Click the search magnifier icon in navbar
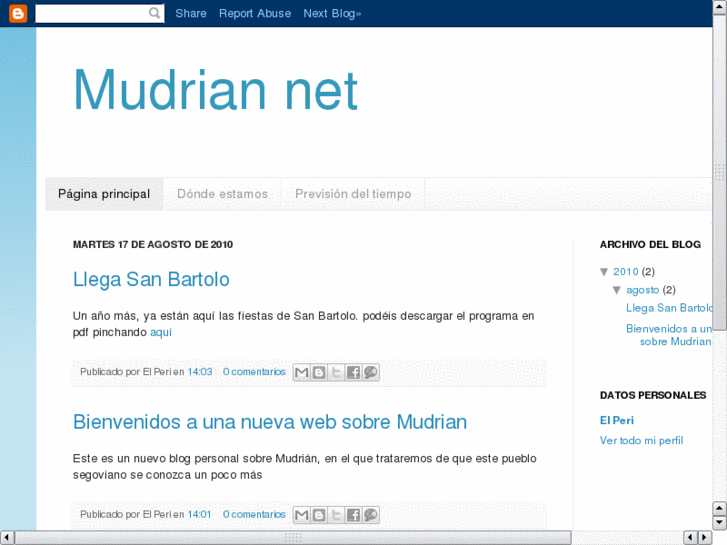This screenshot has width=727, height=545. coord(154,13)
